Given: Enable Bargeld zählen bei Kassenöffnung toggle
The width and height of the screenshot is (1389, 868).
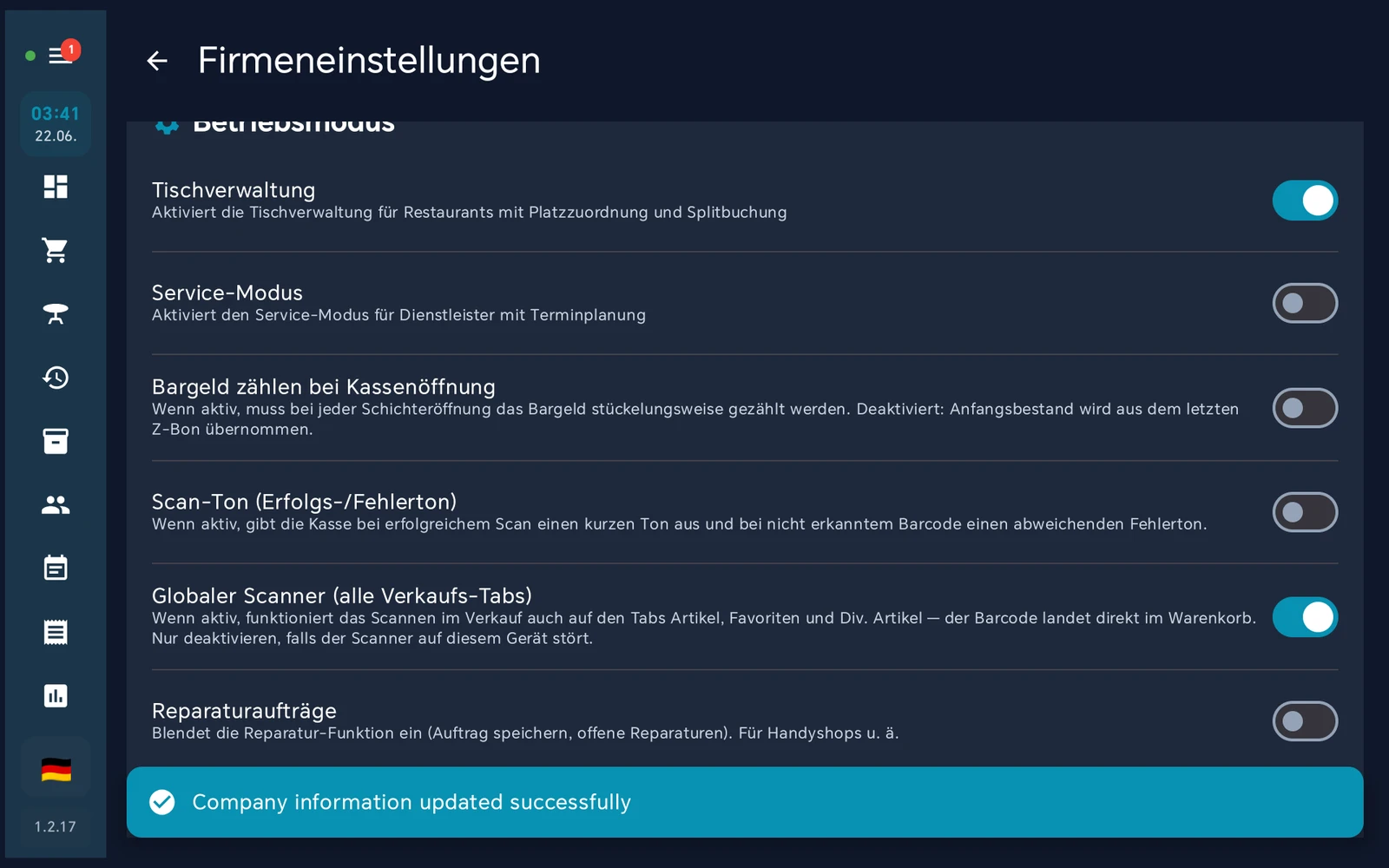Looking at the screenshot, I should coord(1305,408).
